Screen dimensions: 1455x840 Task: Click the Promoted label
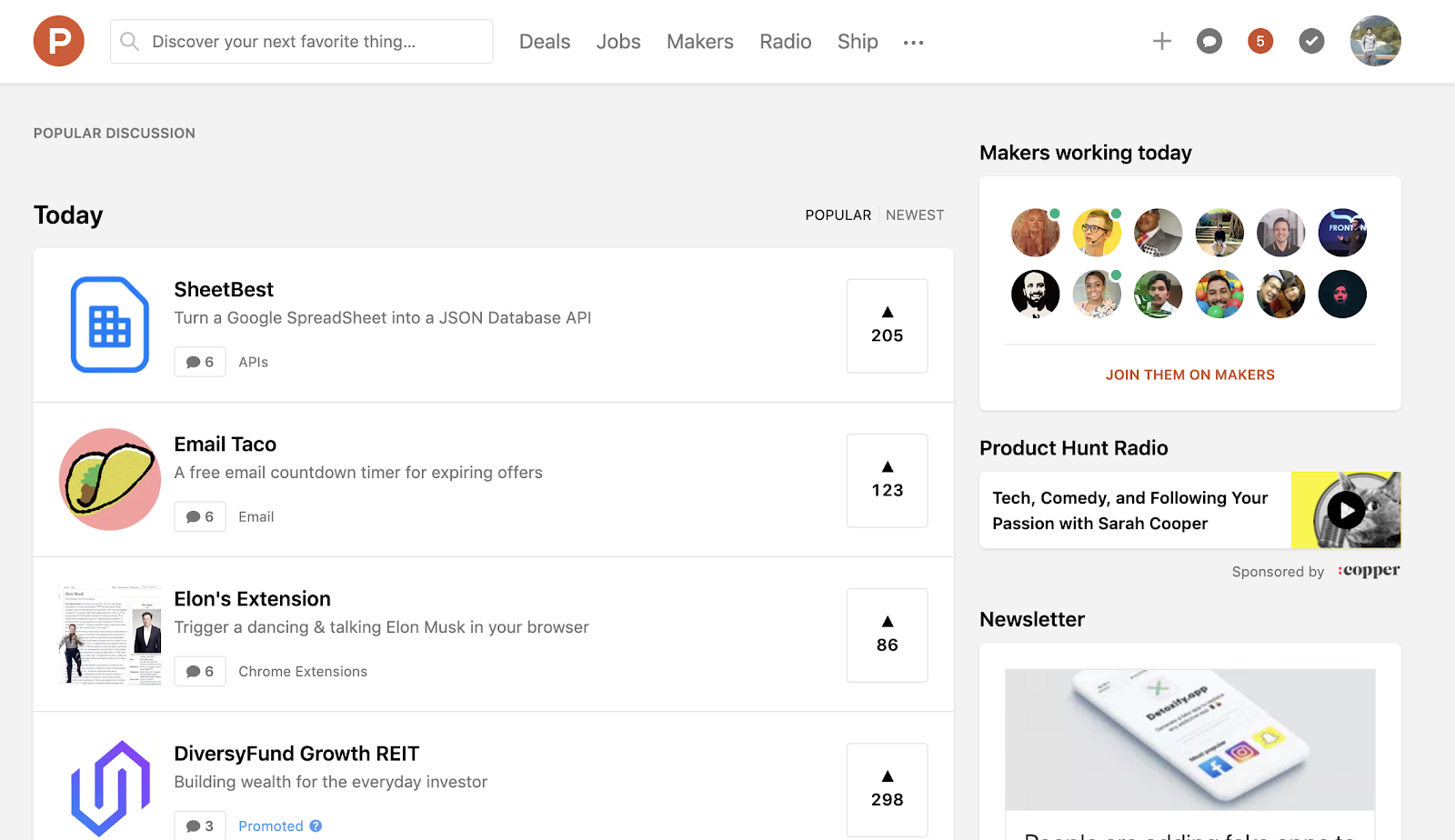271,825
